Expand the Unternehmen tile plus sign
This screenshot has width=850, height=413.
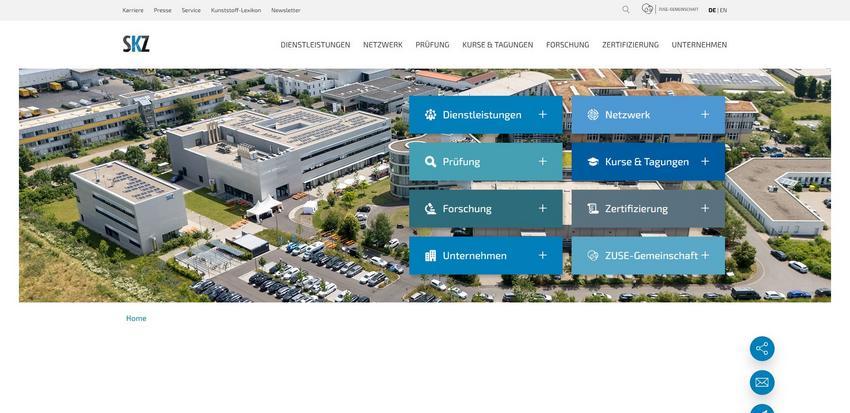coord(543,255)
